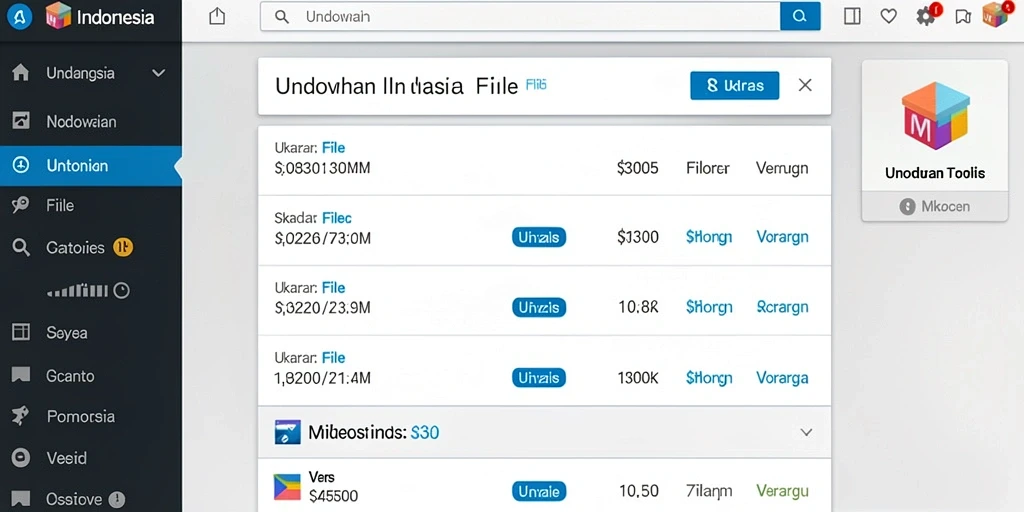1024x512 pixels.
Task: Open favorites heart icon in top bar
Action: pyautogui.click(x=889, y=16)
